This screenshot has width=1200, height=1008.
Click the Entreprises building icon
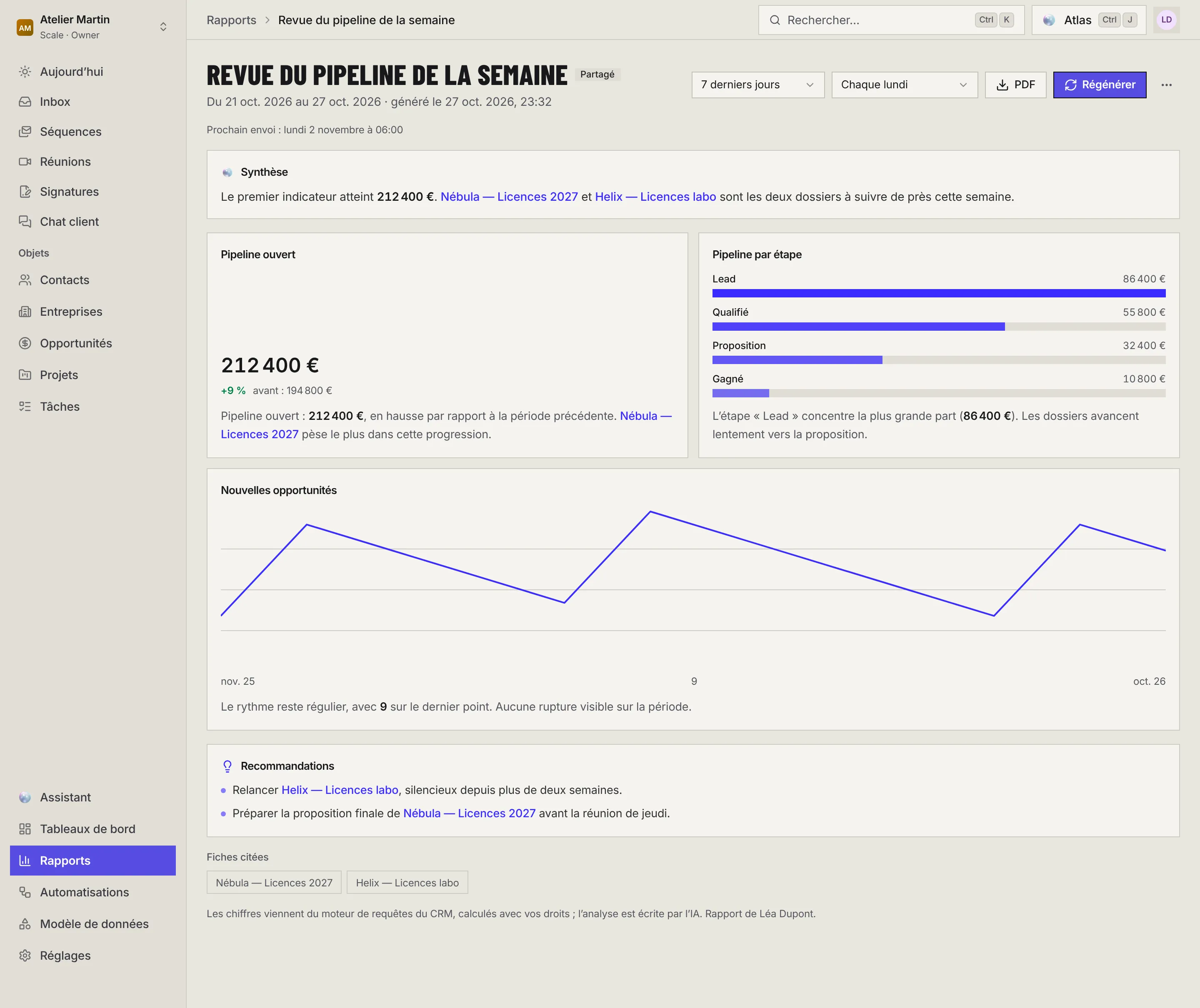coord(25,312)
